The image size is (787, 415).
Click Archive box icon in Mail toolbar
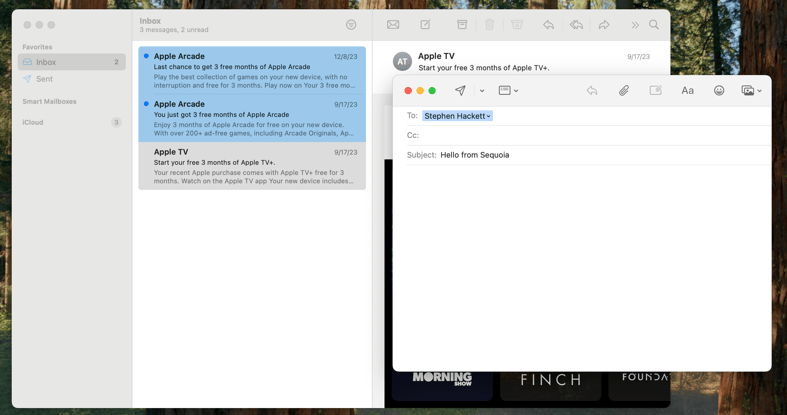click(462, 25)
